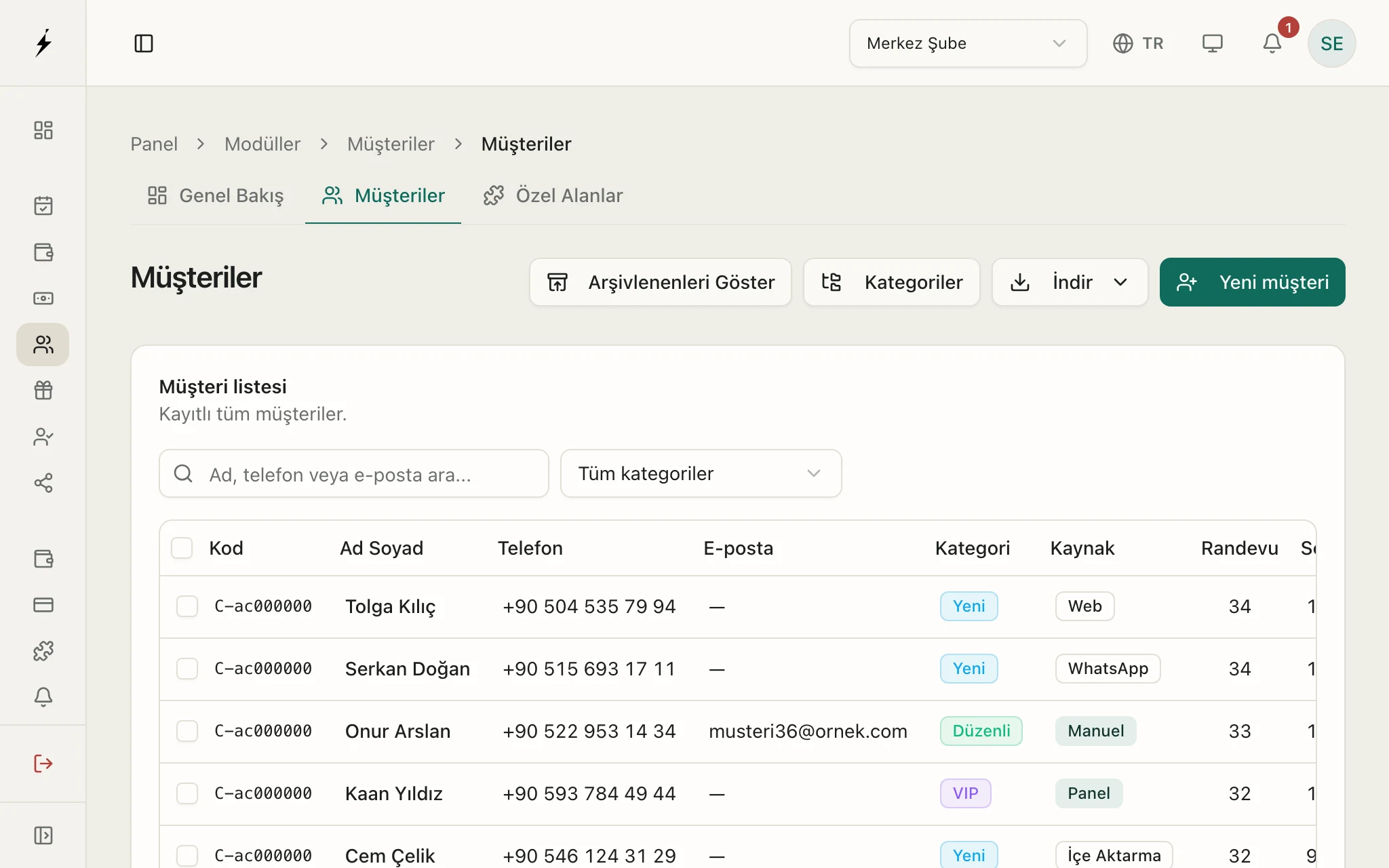Click the red logout icon in the sidebar
This screenshot has width=1389, height=868.
click(x=43, y=764)
